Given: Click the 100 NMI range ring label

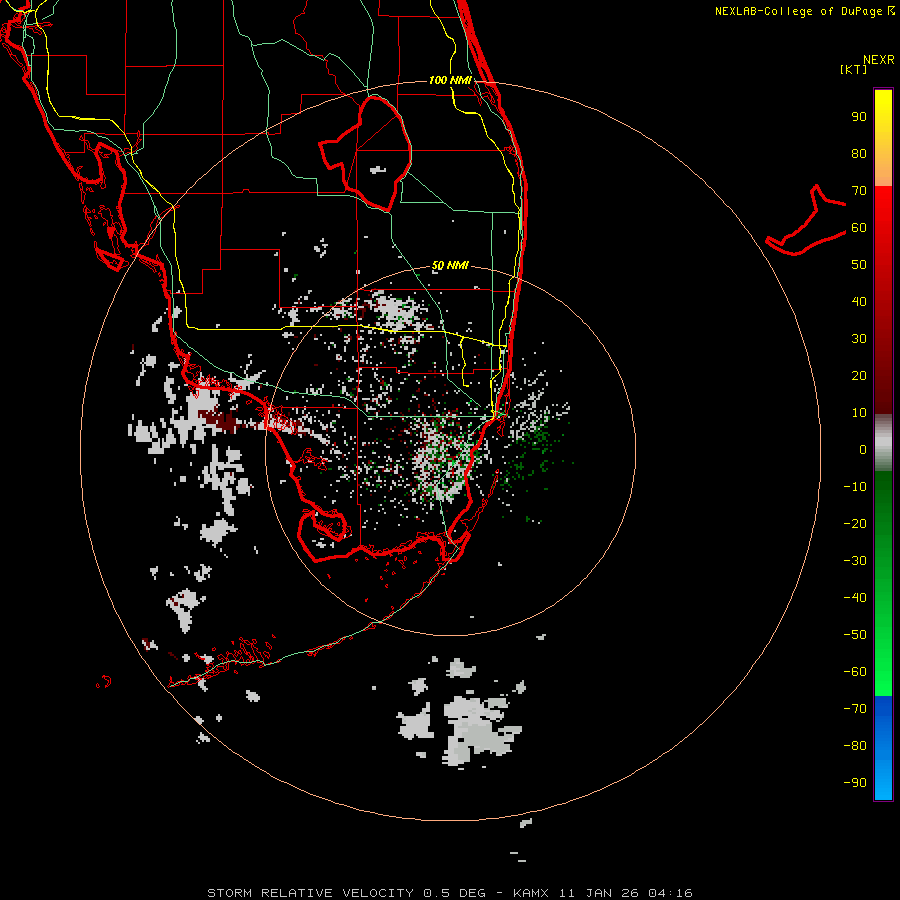Looking at the screenshot, I should [x=450, y=80].
